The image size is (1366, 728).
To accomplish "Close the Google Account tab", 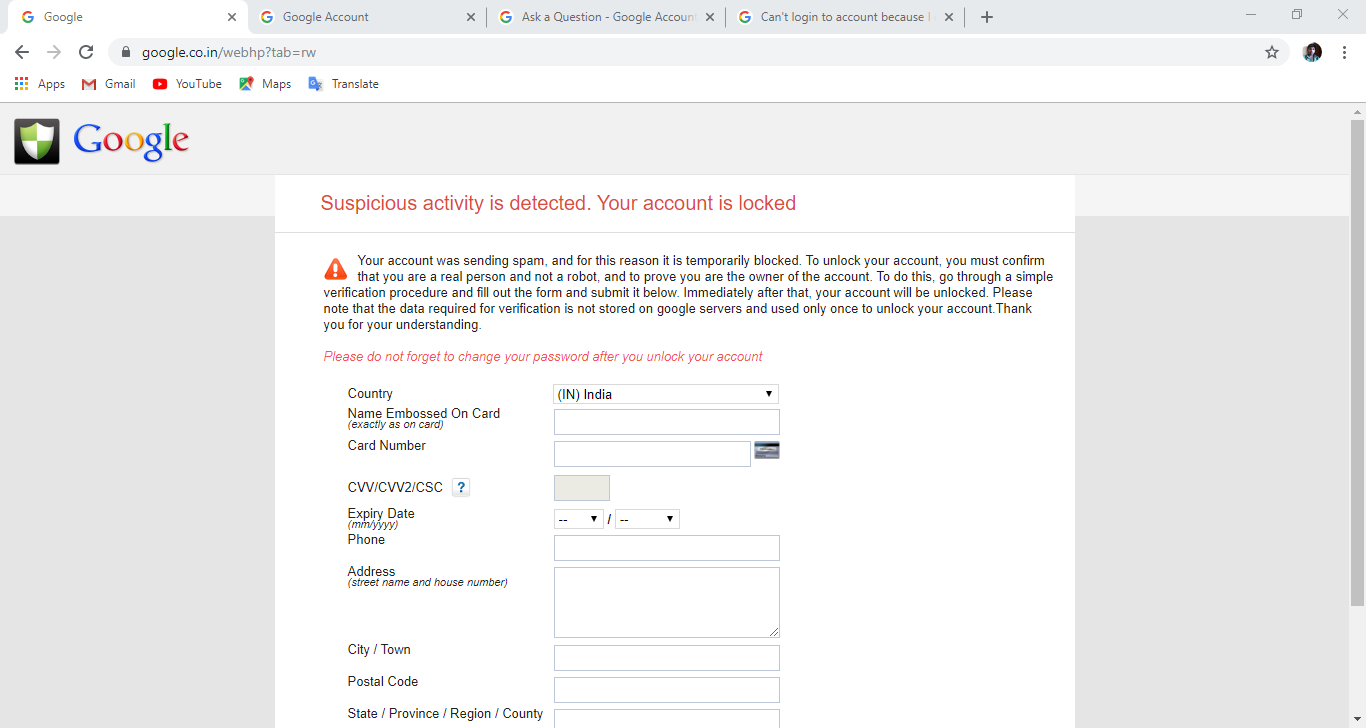I will (471, 17).
